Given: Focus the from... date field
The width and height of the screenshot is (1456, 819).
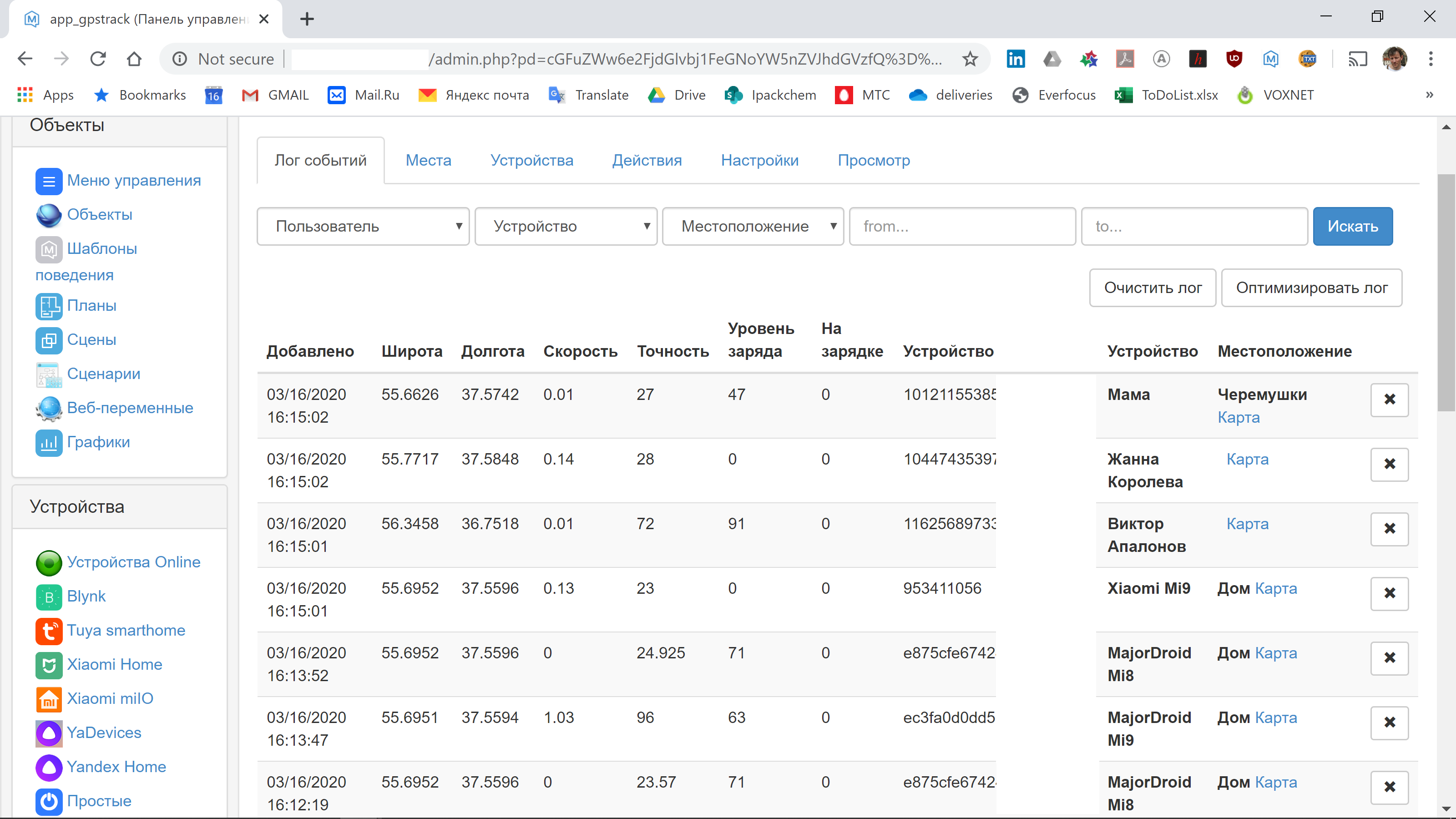Looking at the screenshot, I should pyautogui.click(x=961, y=226).
